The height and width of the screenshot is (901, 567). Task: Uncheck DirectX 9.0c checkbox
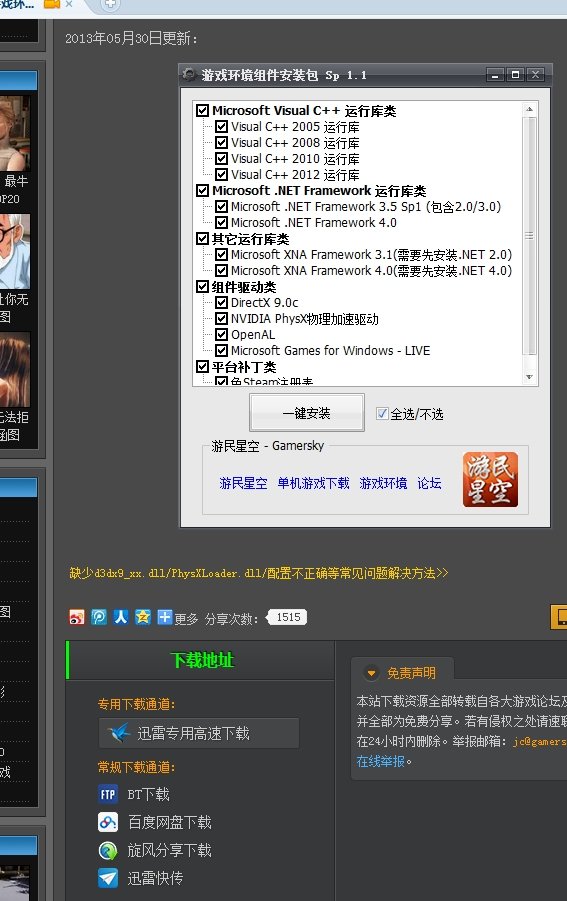221,302
